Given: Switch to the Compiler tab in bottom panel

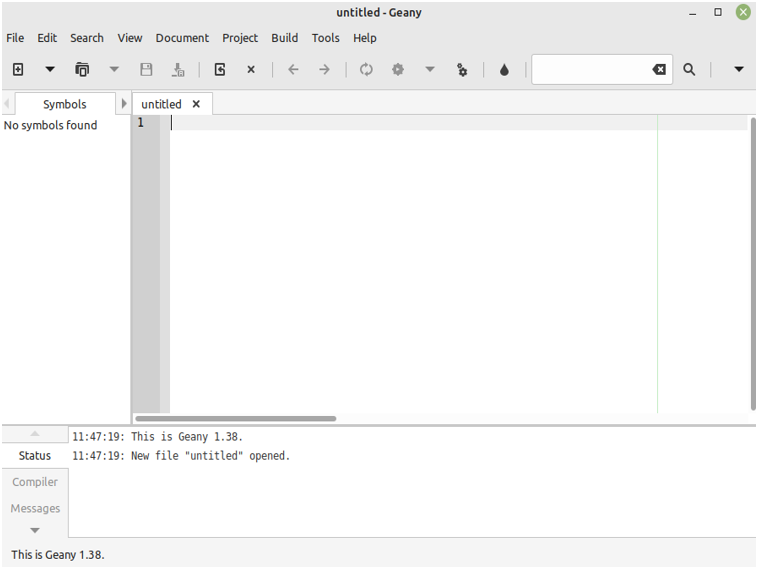Looking at the screenshot, I should pyautogui.click(x=35, y=482).
